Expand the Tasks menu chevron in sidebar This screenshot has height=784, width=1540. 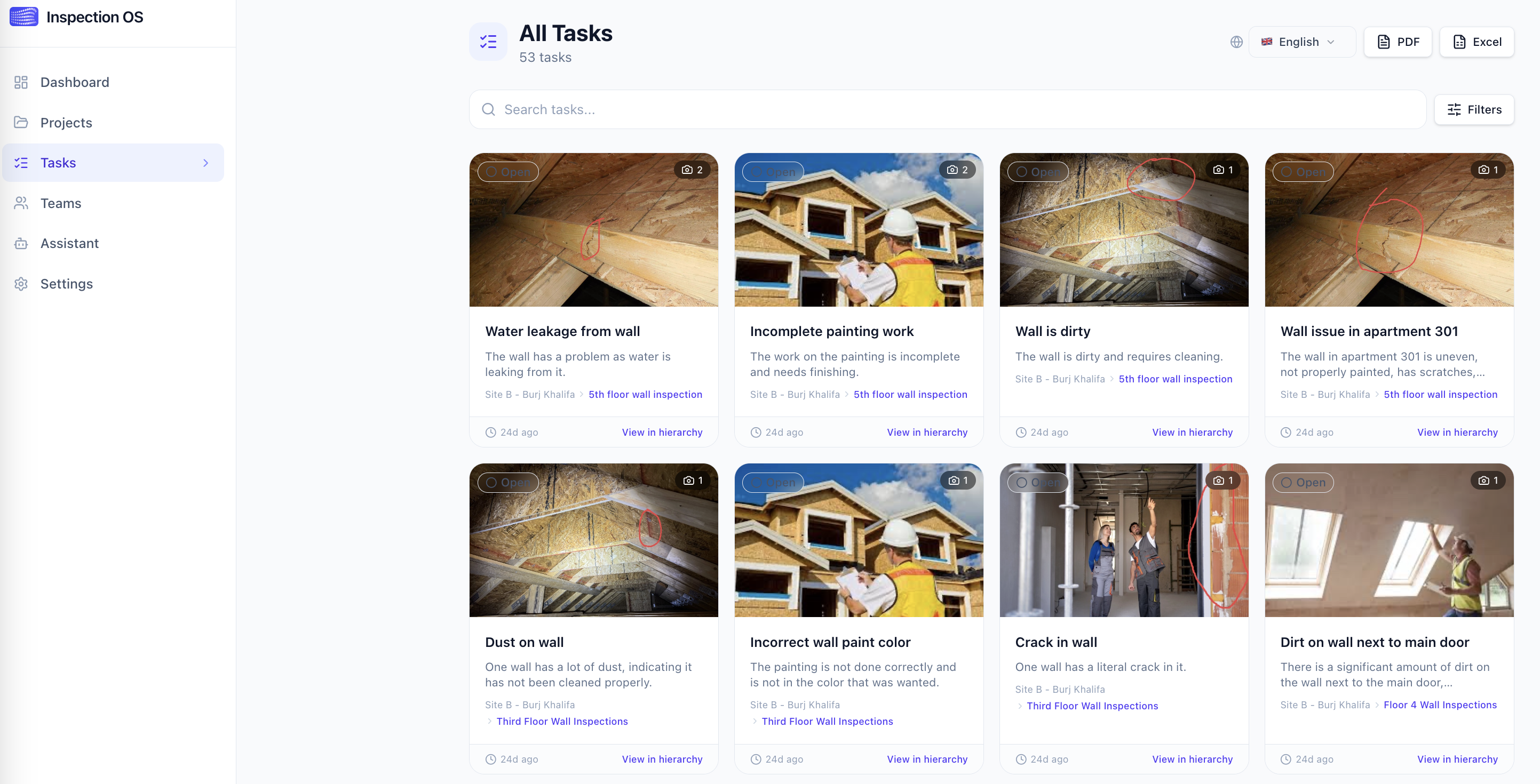pyautogui.click(x=205, y=163)
